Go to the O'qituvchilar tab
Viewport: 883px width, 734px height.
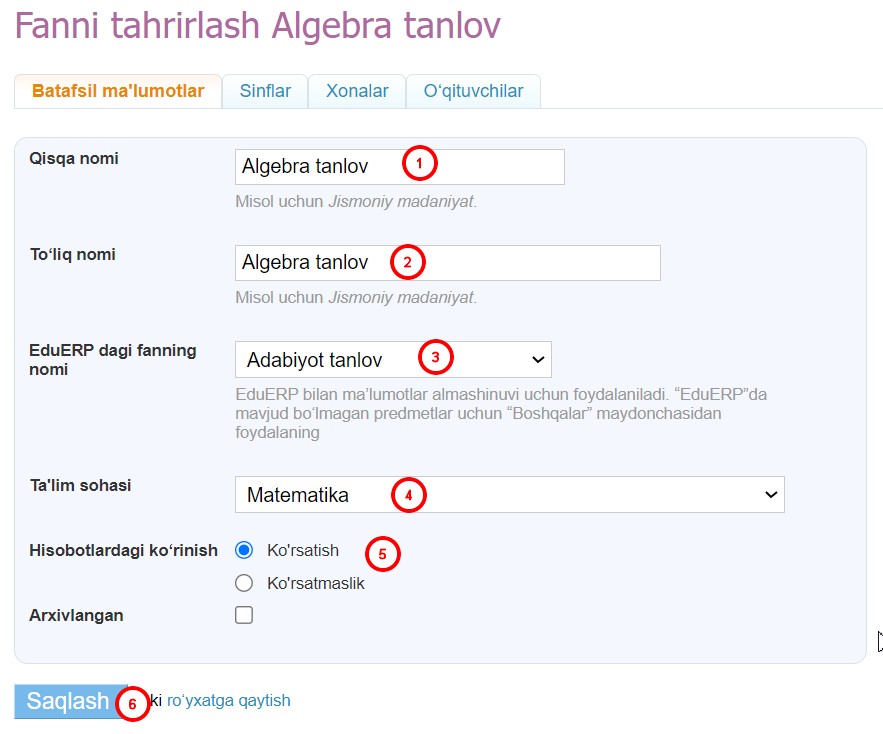tap(473, 91)
